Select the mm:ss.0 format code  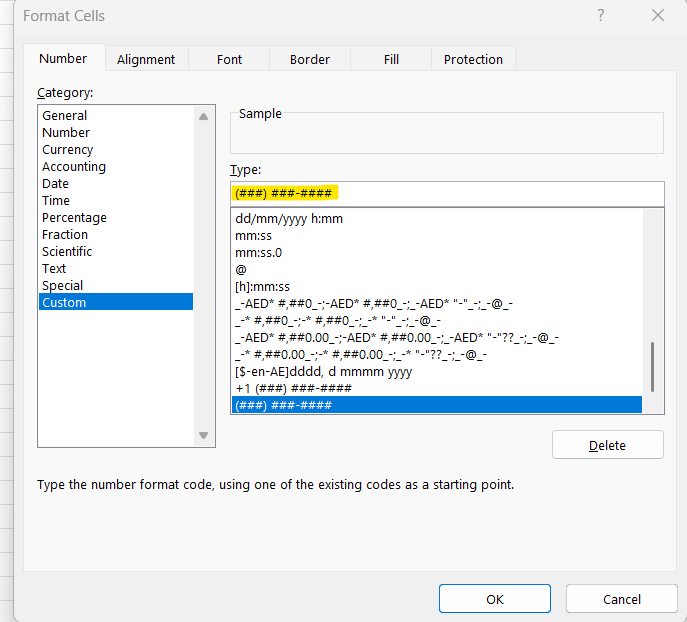coord(436,253)
